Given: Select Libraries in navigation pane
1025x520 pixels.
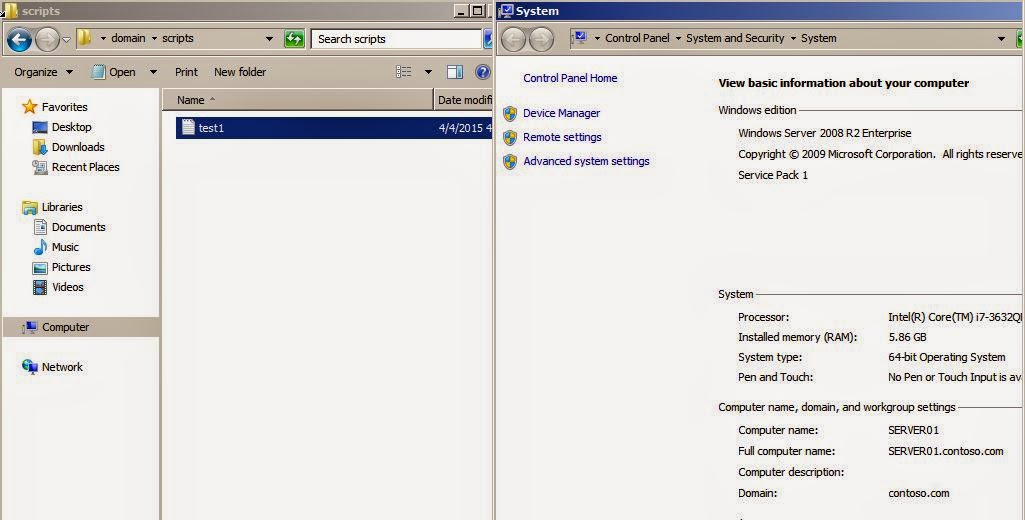Looking at the screenshot, I should pyautogui.click(x=62, y=207).
